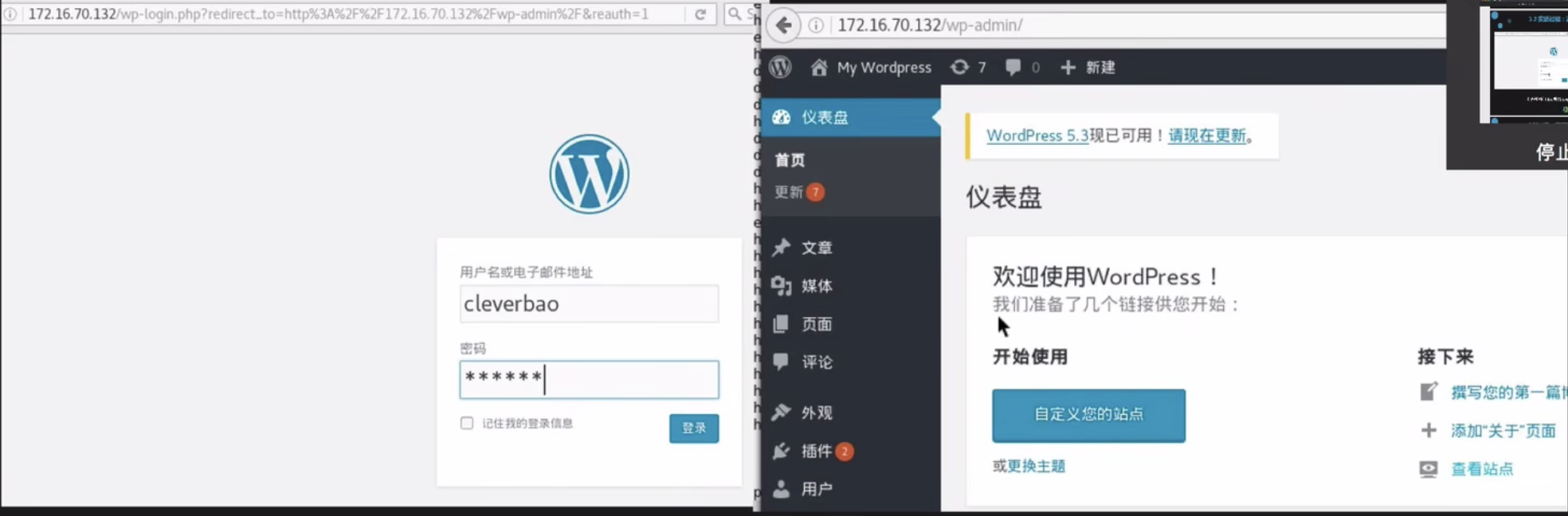Open the WordPress 5.3 release link
Screen dimensions: 1568x516
tap(1037, 135)
